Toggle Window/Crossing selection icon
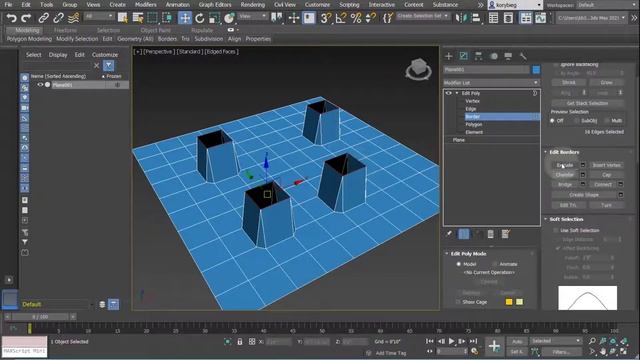 [167, 18]
